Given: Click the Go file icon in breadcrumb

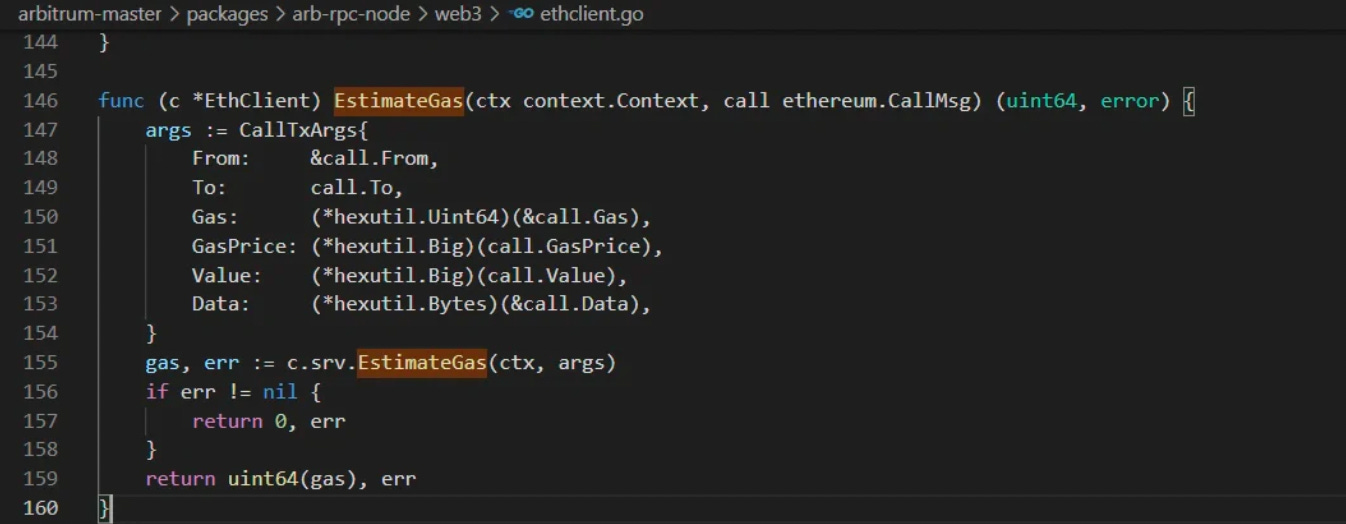Looking at the screenshot, I should coord(521,14).
